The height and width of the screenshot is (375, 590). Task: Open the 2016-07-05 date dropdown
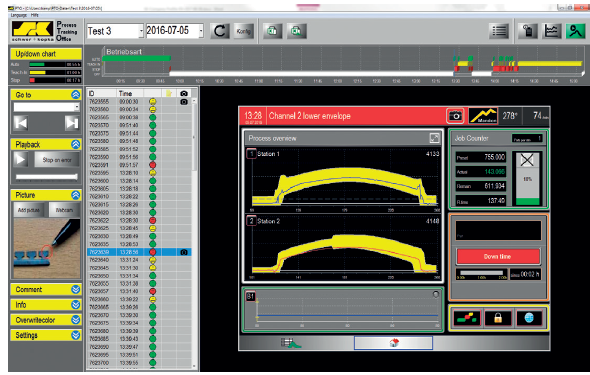tap(201, 31)
